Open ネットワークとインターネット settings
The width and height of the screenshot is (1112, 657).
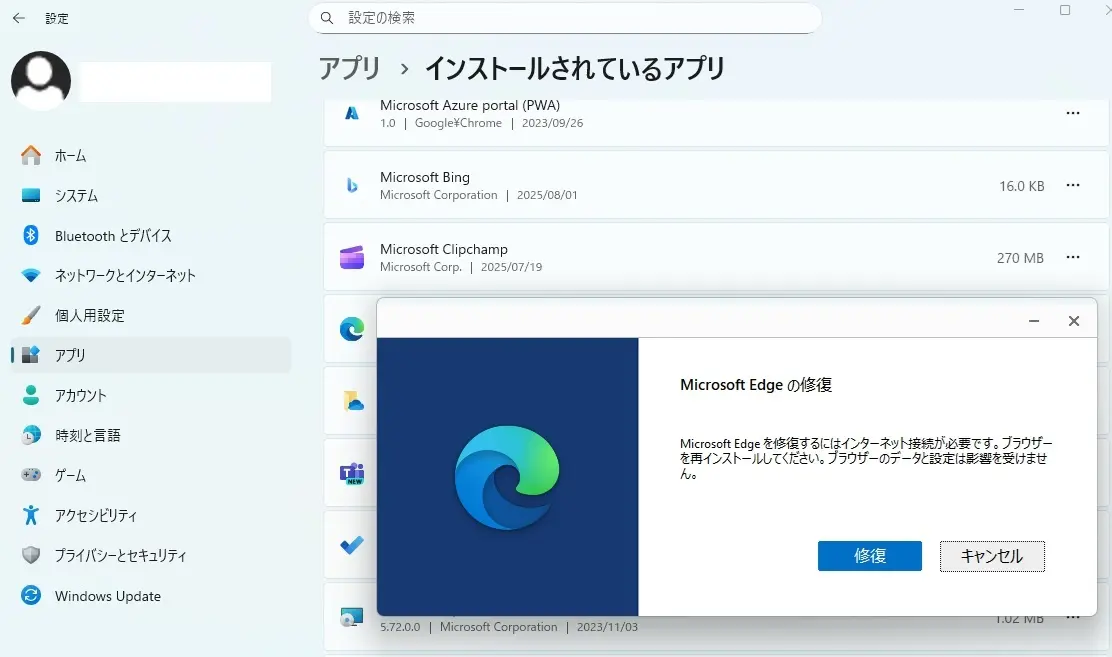[x=150, y=275]
